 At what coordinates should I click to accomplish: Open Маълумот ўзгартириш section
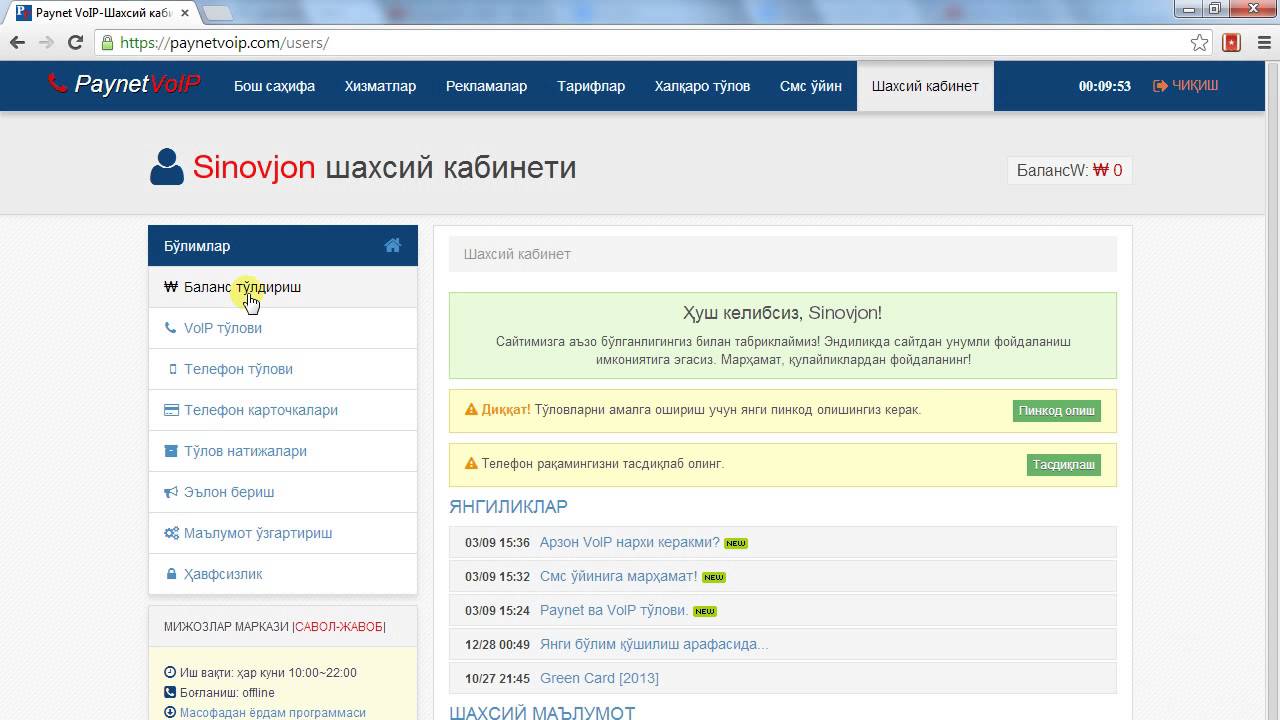[283, 533]
